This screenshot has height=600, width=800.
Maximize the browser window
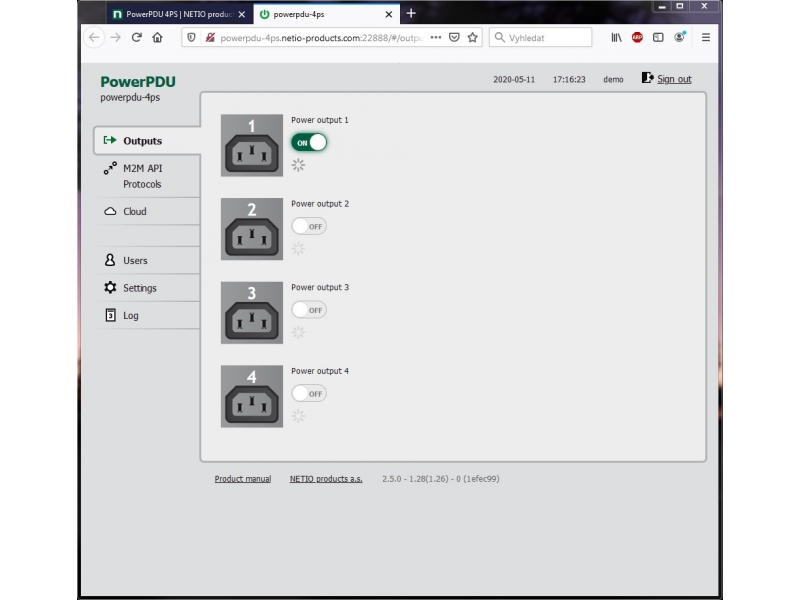click(680, 6)
